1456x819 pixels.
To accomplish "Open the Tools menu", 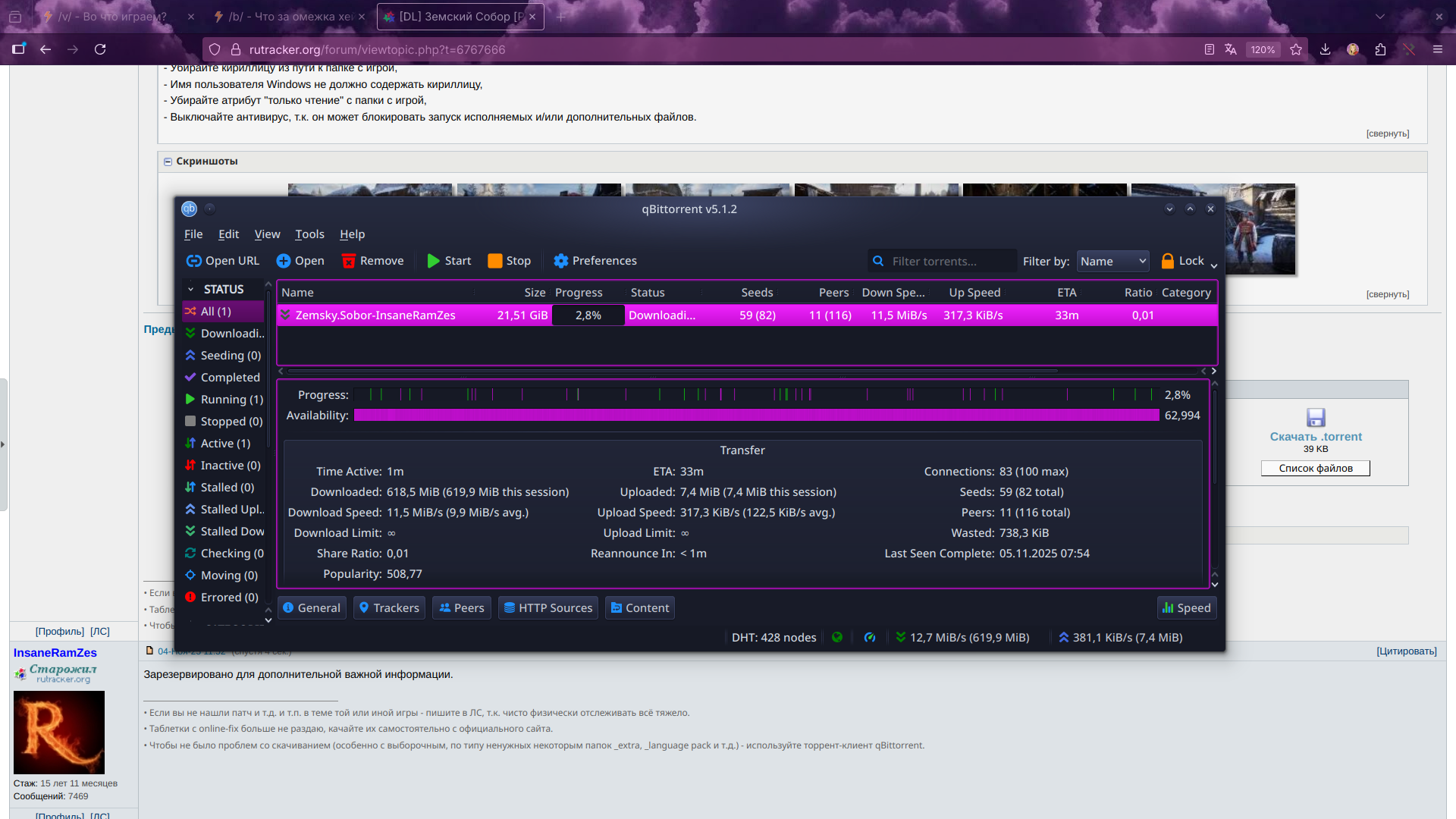I will (309, 234).
